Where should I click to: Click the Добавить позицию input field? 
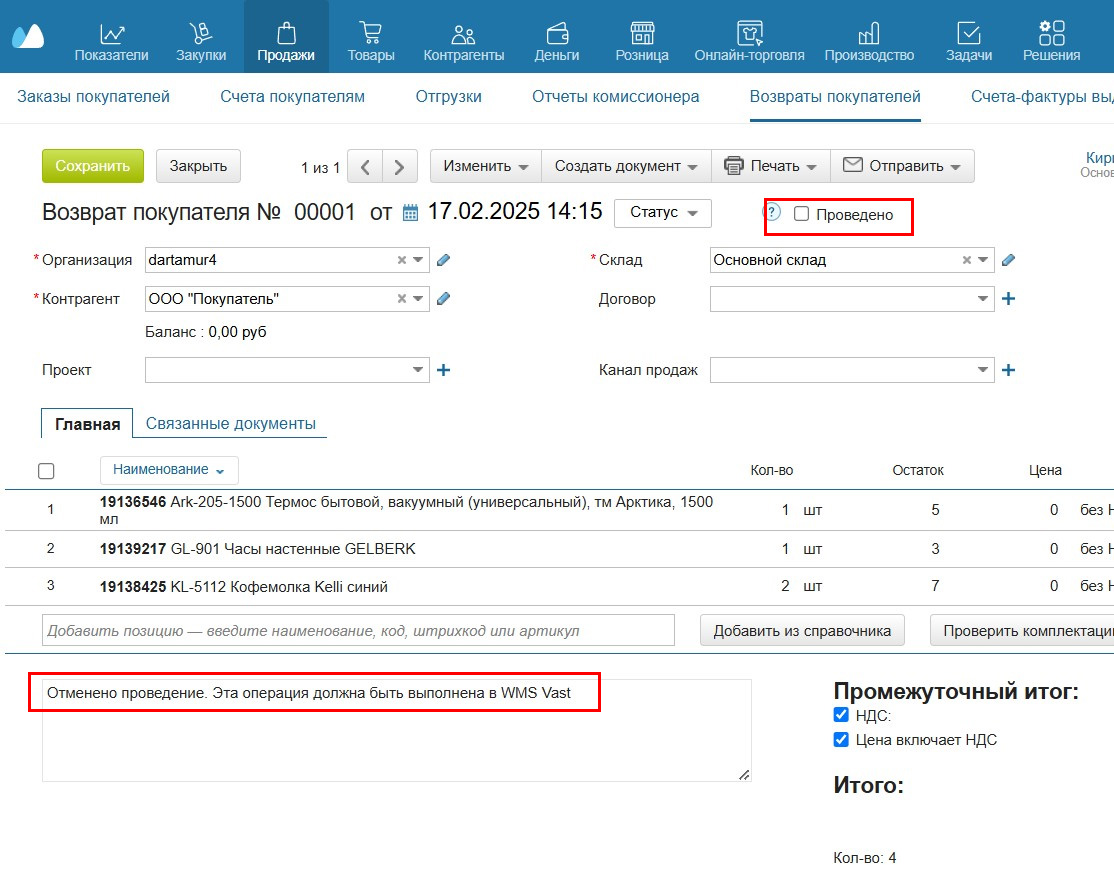tap(358, 631)
